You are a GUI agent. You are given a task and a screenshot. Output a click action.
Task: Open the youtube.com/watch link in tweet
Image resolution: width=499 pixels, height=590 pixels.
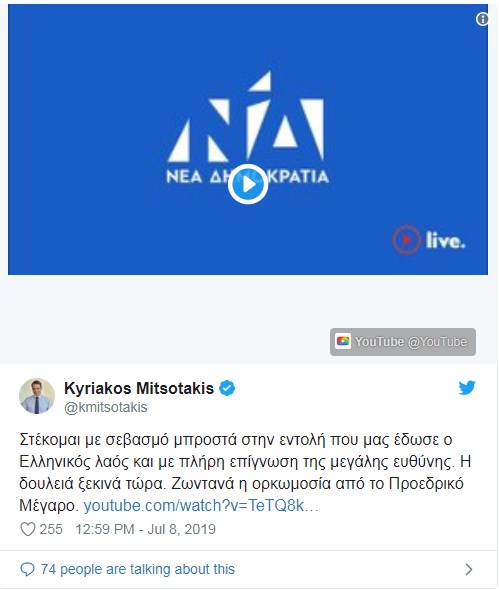tap(201, 506)
